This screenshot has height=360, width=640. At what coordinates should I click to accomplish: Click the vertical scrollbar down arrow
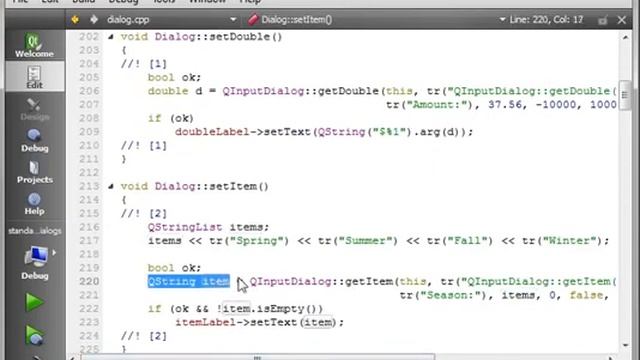tap(626, 345)
